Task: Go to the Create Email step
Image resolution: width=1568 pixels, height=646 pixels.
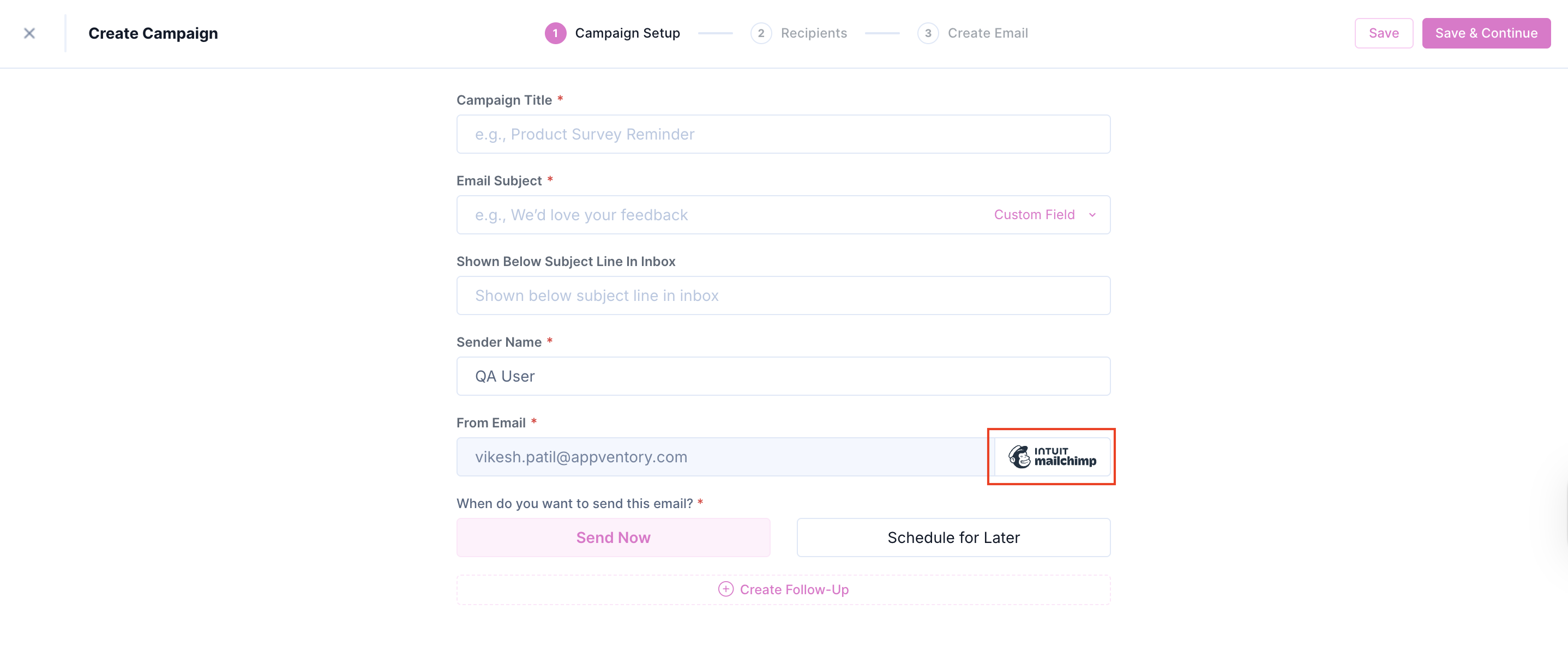Action: pos(987,33)
